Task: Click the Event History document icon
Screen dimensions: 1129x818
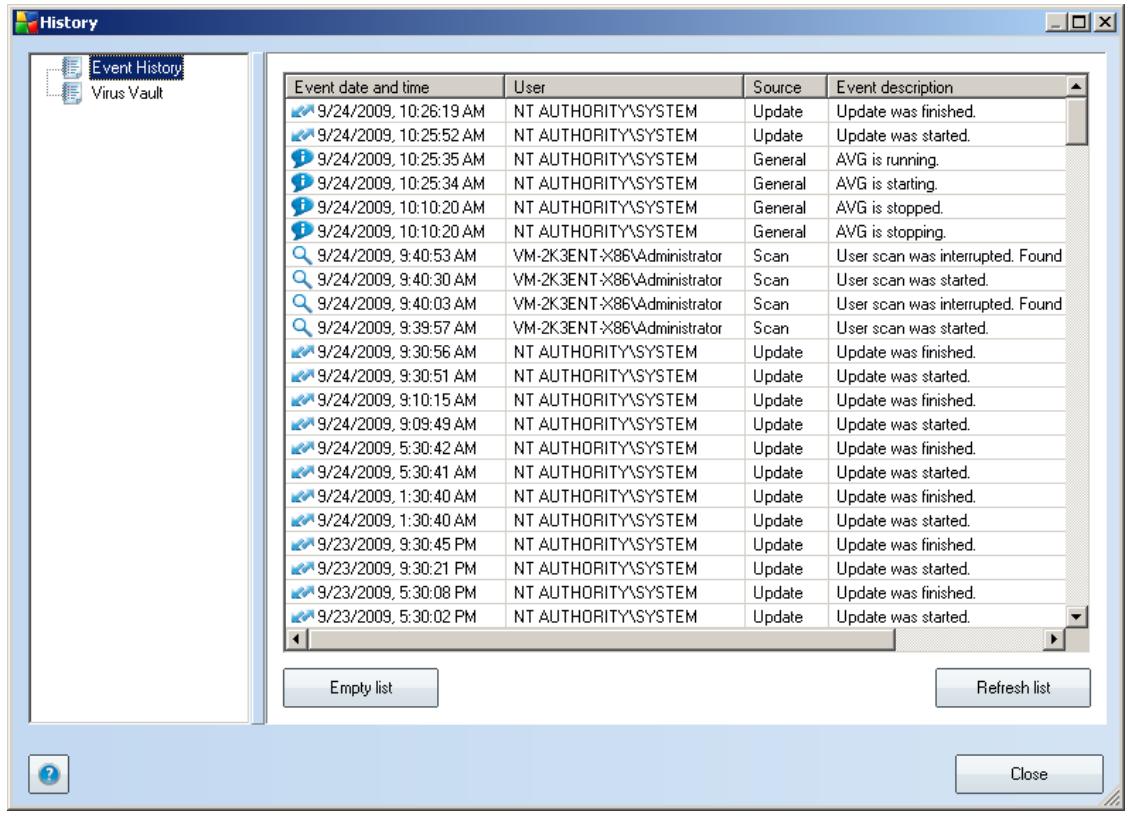Action: (72, 68)
